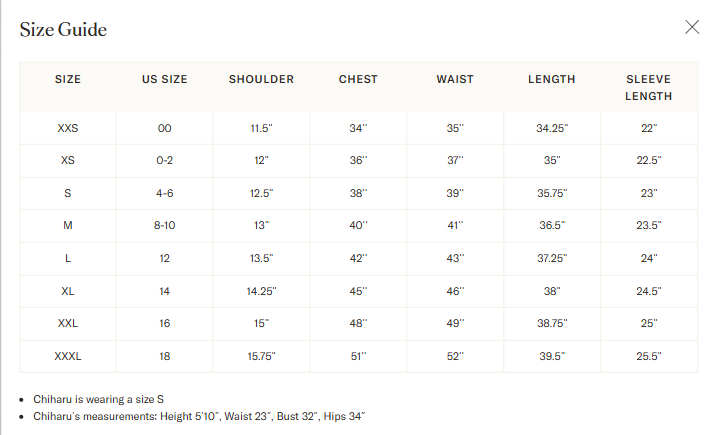The width and height of the screenshot is (712, 435).
Task: Click the SHOULDER column header
Action: (x=261, y=79)
